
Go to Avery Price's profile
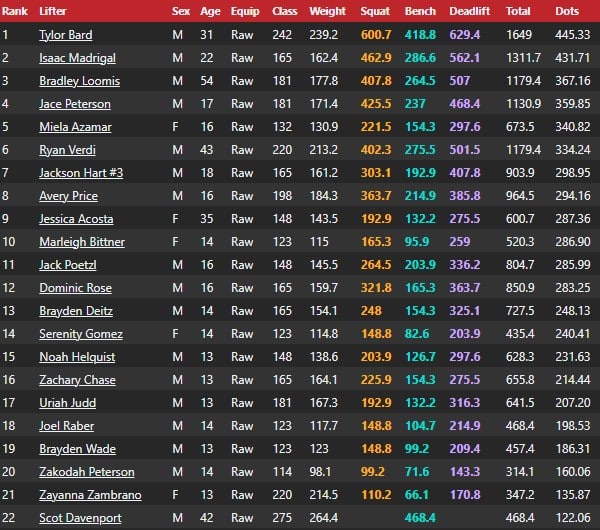68,196
